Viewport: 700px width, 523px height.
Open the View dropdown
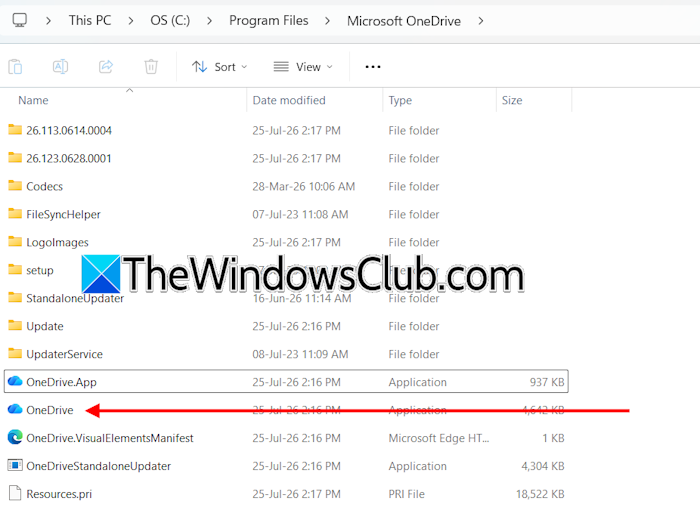(x=304, y=67)
